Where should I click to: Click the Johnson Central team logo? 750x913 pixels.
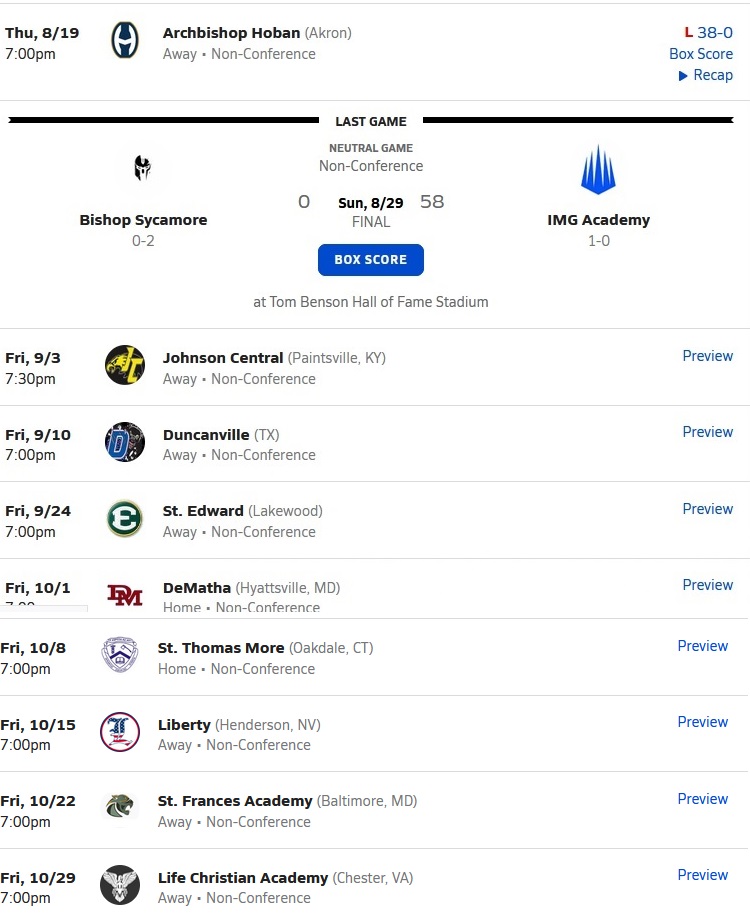(125, 366)
